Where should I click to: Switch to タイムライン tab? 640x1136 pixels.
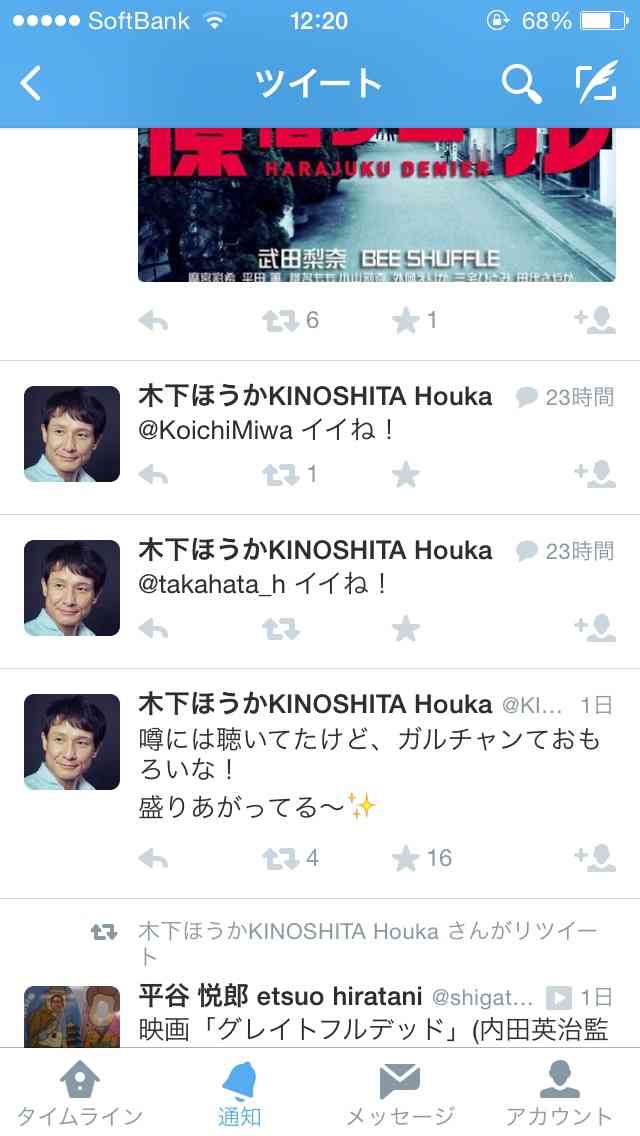(80, 1094)
